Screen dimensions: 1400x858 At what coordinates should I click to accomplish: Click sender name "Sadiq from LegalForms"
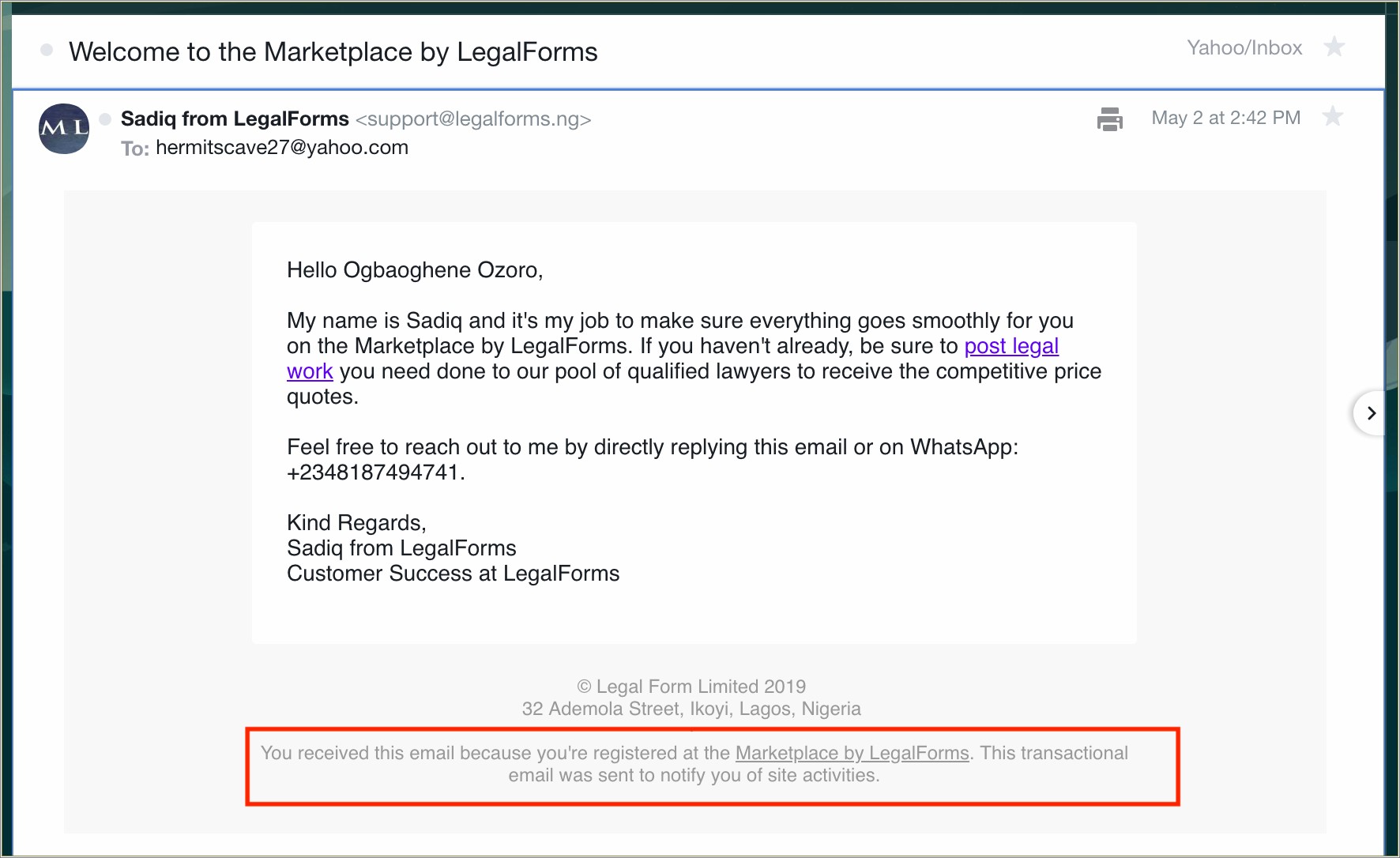235,119
